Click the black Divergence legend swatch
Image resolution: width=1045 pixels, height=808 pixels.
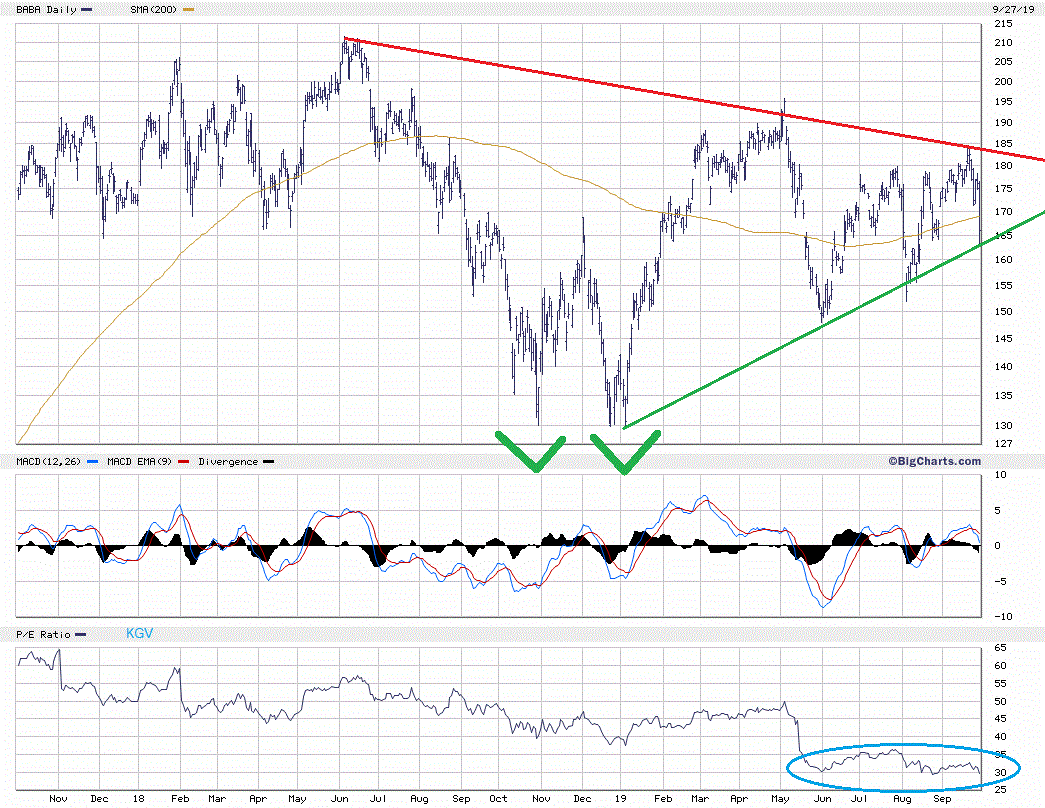tap(268, 462)
